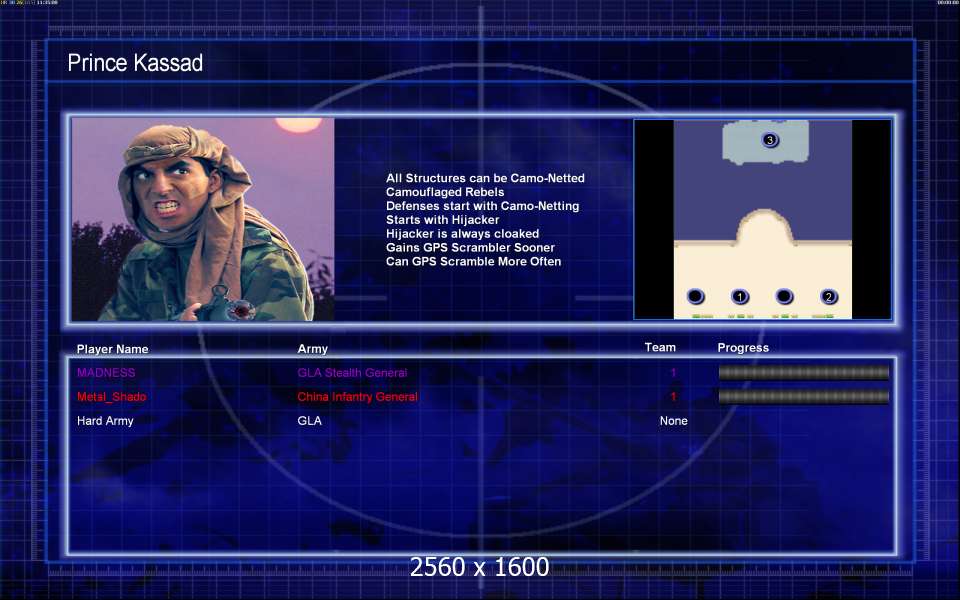960x600 pixels.
Task: Select player name MADNESS
Action: point(106,372)
